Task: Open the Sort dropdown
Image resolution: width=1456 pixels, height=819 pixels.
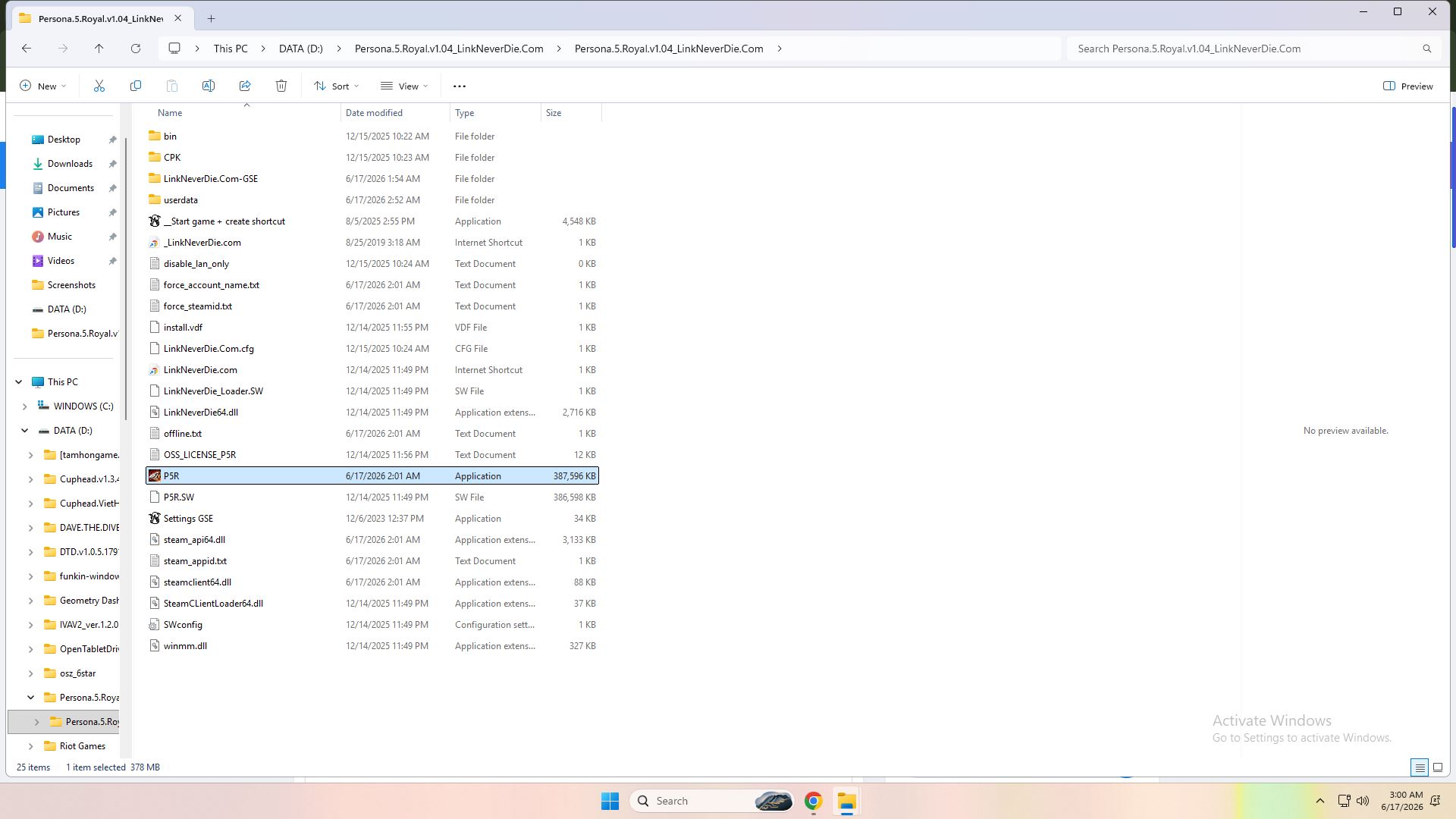Action: click(336, 86)
